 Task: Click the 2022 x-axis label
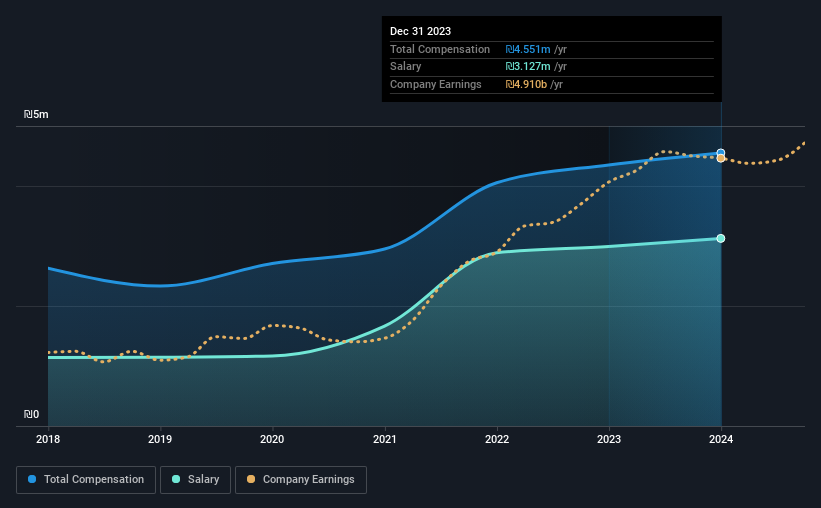pos(496,439)
